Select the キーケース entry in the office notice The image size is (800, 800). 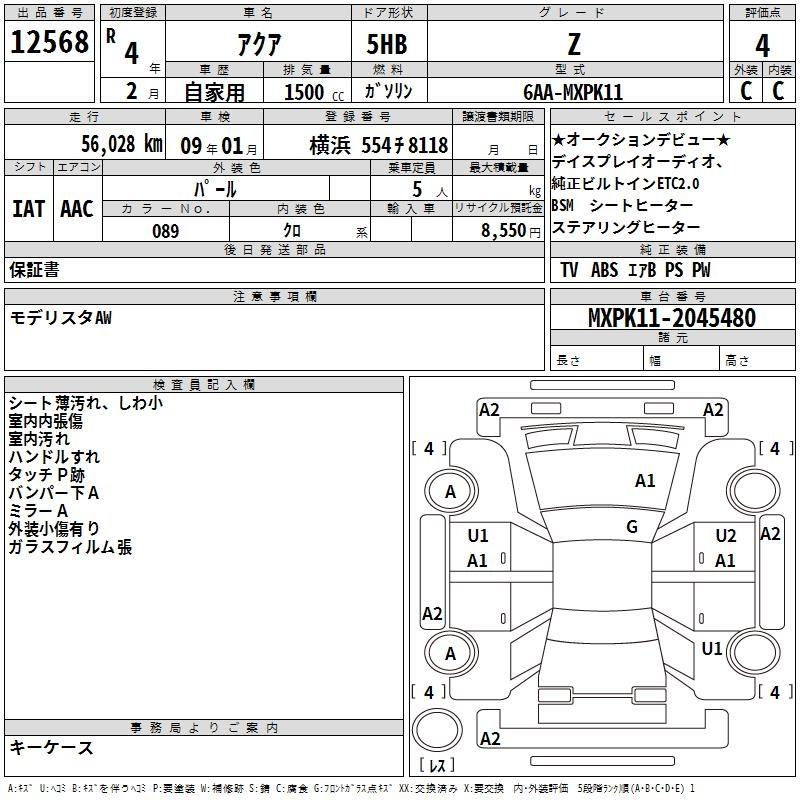52,747
